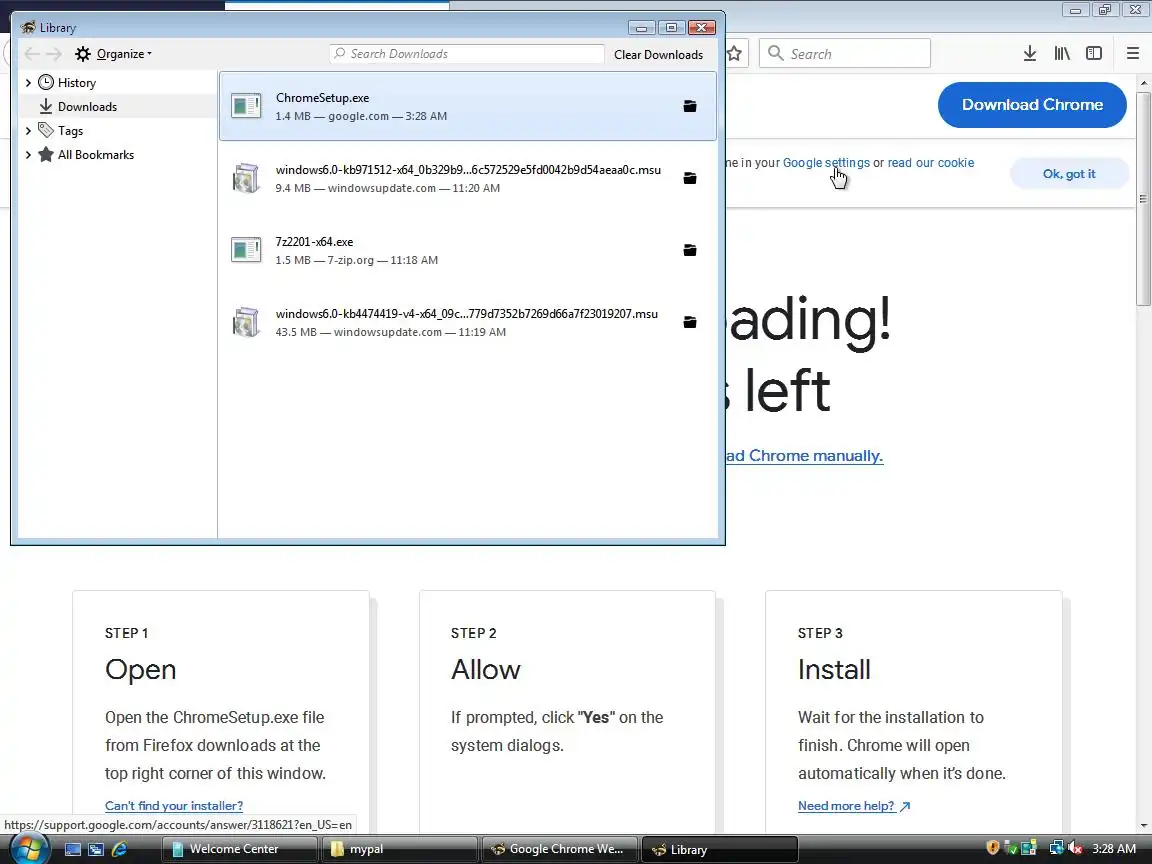The height and width of the screenshot is (864, 1152).
Task: Switch to mypal taskbar button
Action: pos(399,849)
